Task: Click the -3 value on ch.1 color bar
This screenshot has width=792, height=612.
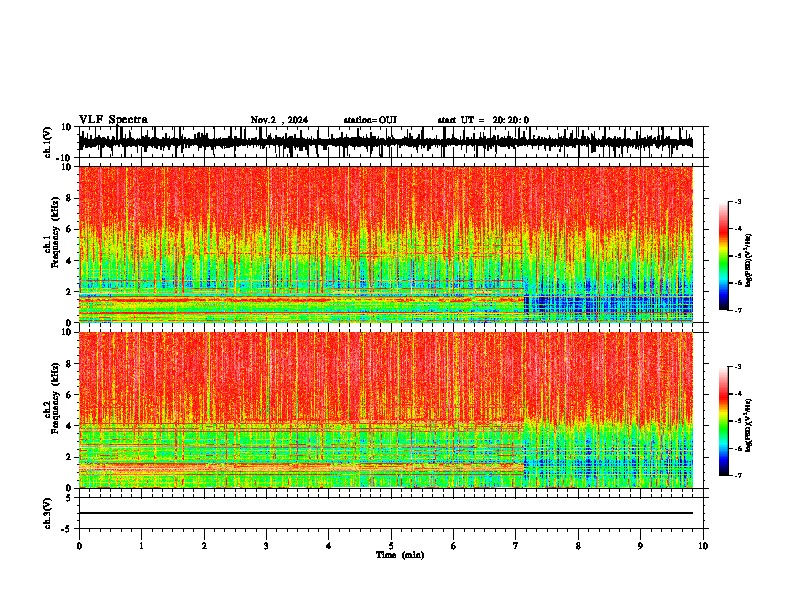Action: tap(737, 202)
